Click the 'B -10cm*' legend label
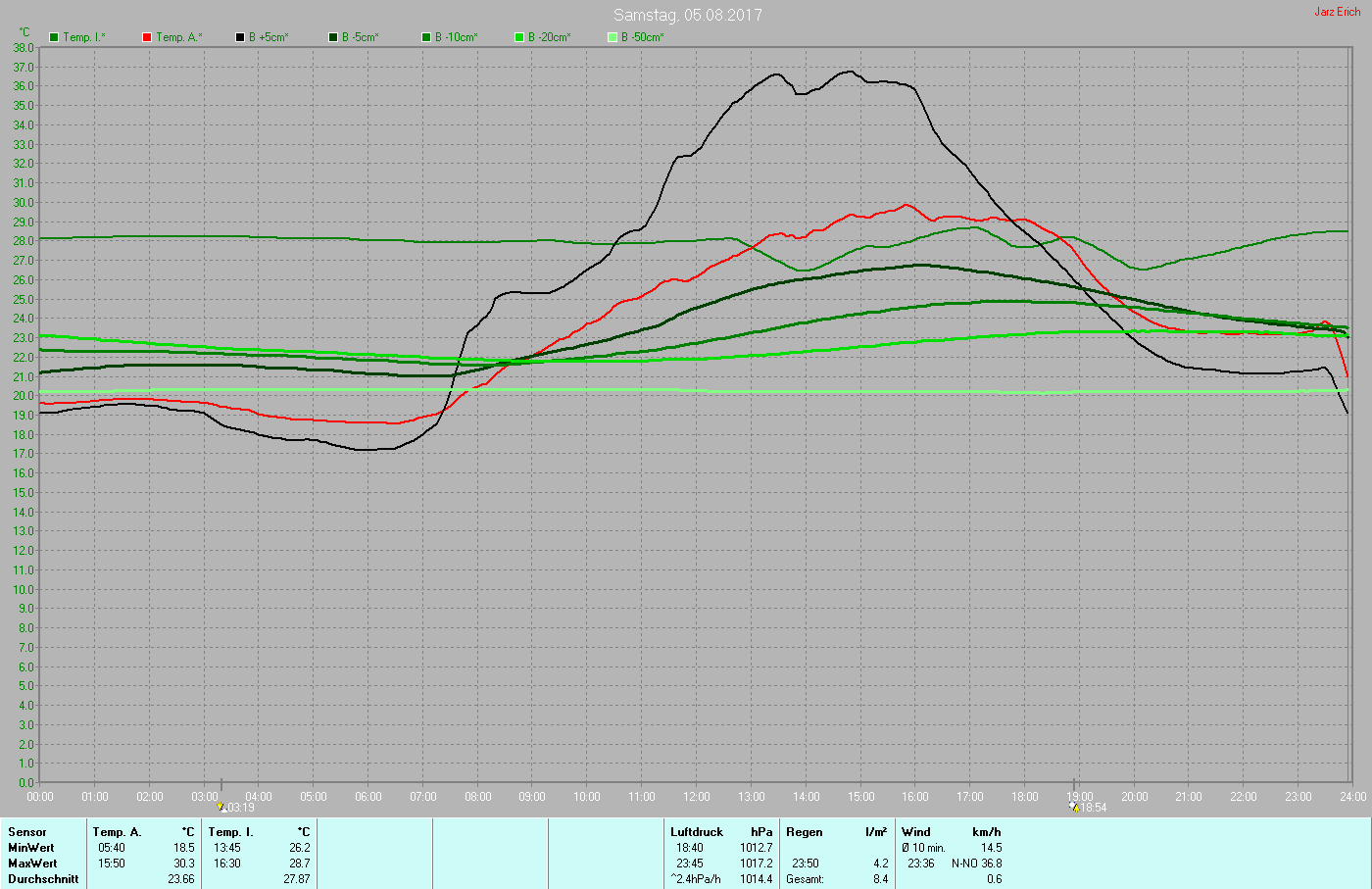The image size is (1372, 889). pos(457,37)
